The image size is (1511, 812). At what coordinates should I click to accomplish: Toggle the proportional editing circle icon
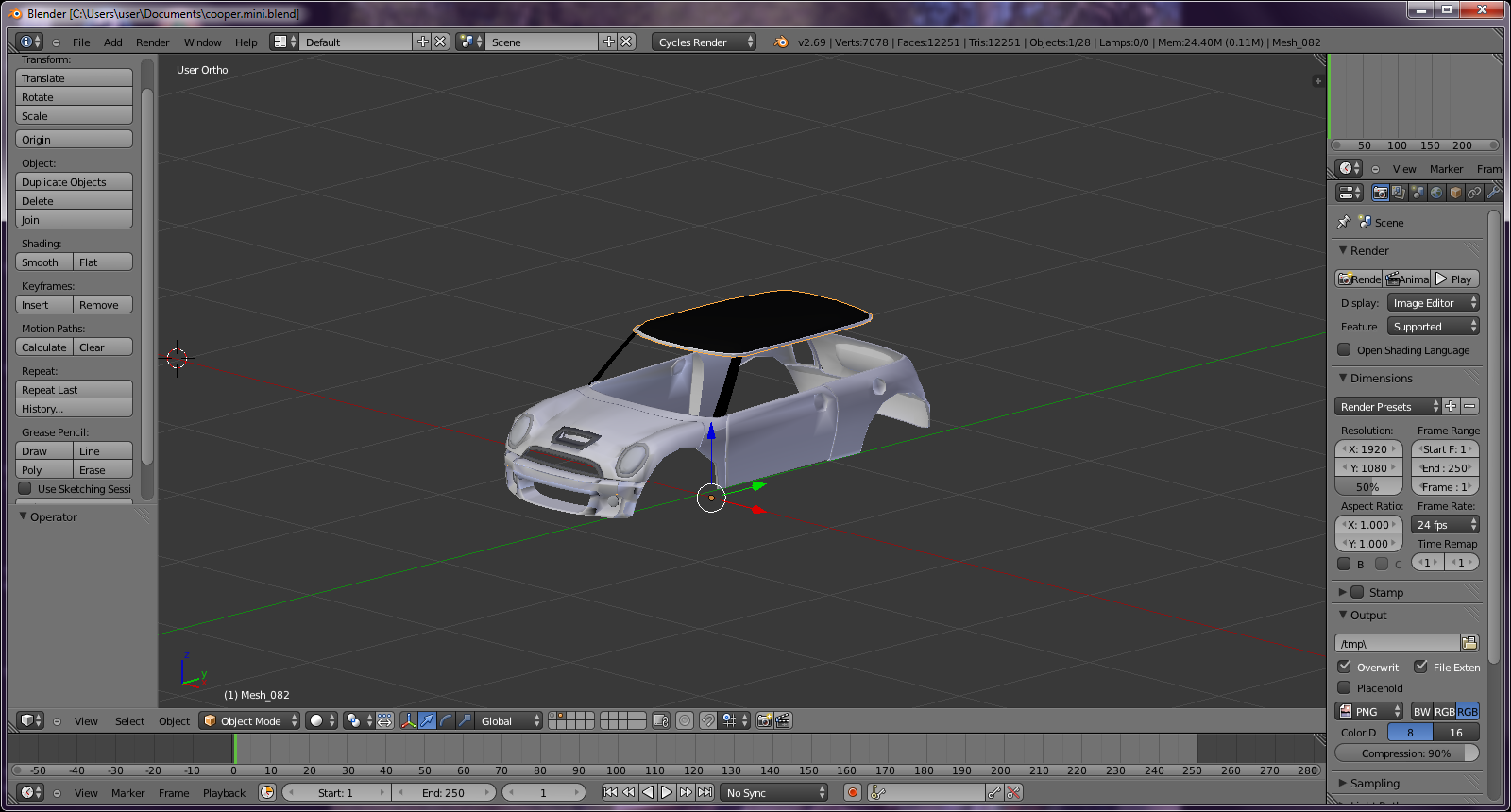coord(685,720)
